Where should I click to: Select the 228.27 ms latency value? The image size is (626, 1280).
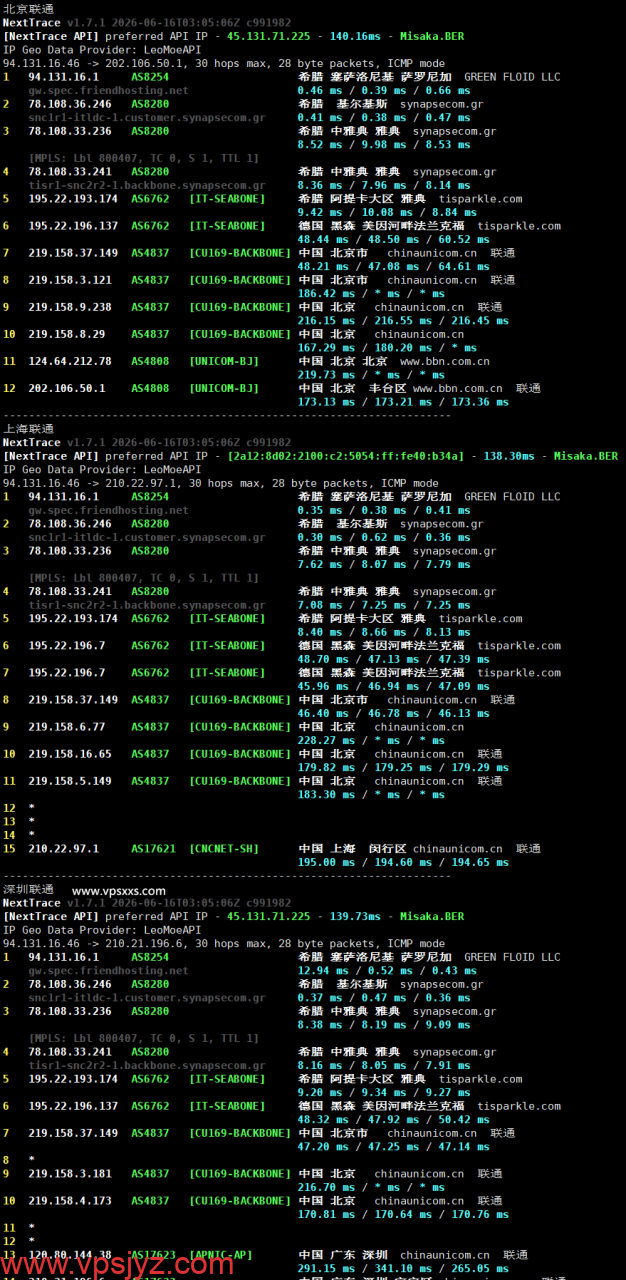click(326, 741)
